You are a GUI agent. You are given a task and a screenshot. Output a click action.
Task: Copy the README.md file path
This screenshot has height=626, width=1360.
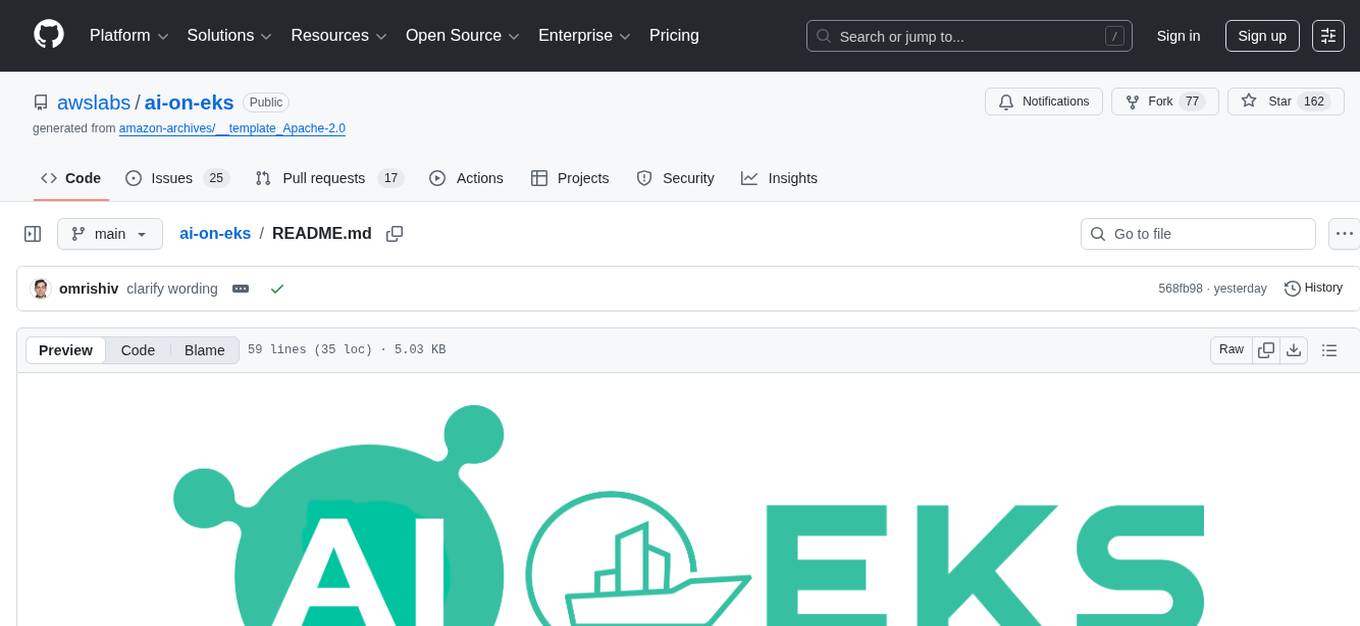394,233
